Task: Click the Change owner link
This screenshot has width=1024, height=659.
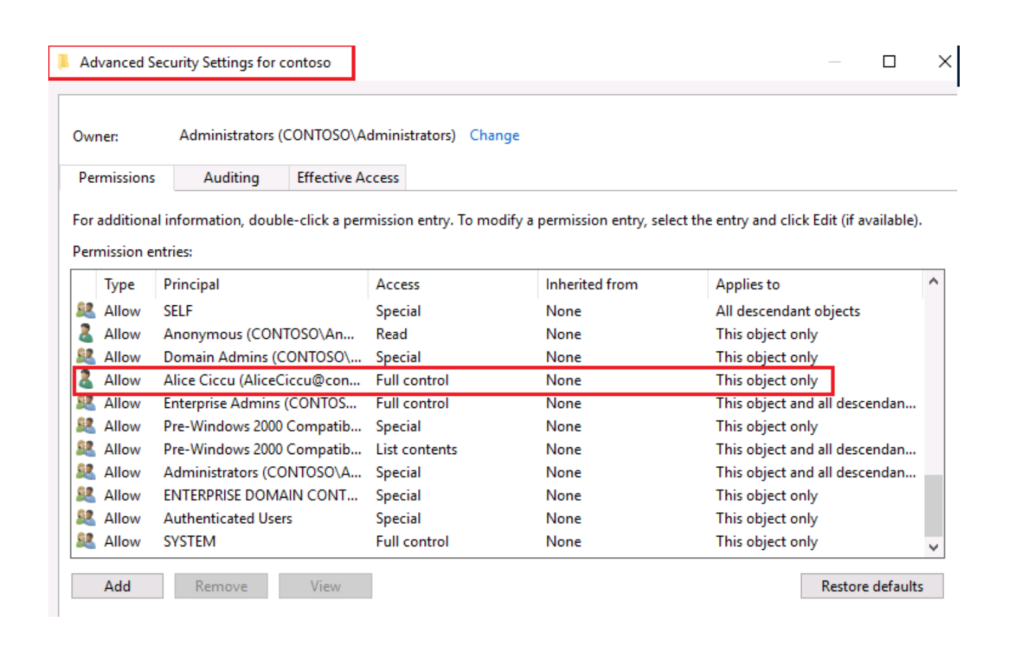Action: [x=494, y=135]
